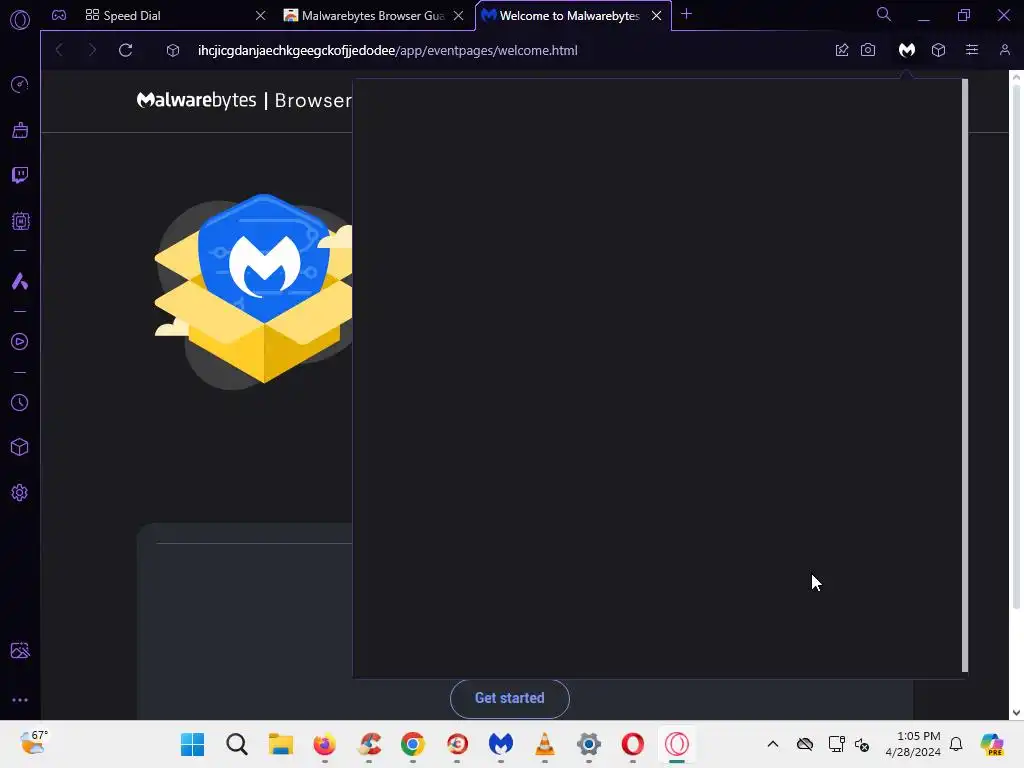This screenshot has height=768, width=1024.
Task: Click the Malwarebytes Browser Guard logo
Action: click(x=244, y=100)
